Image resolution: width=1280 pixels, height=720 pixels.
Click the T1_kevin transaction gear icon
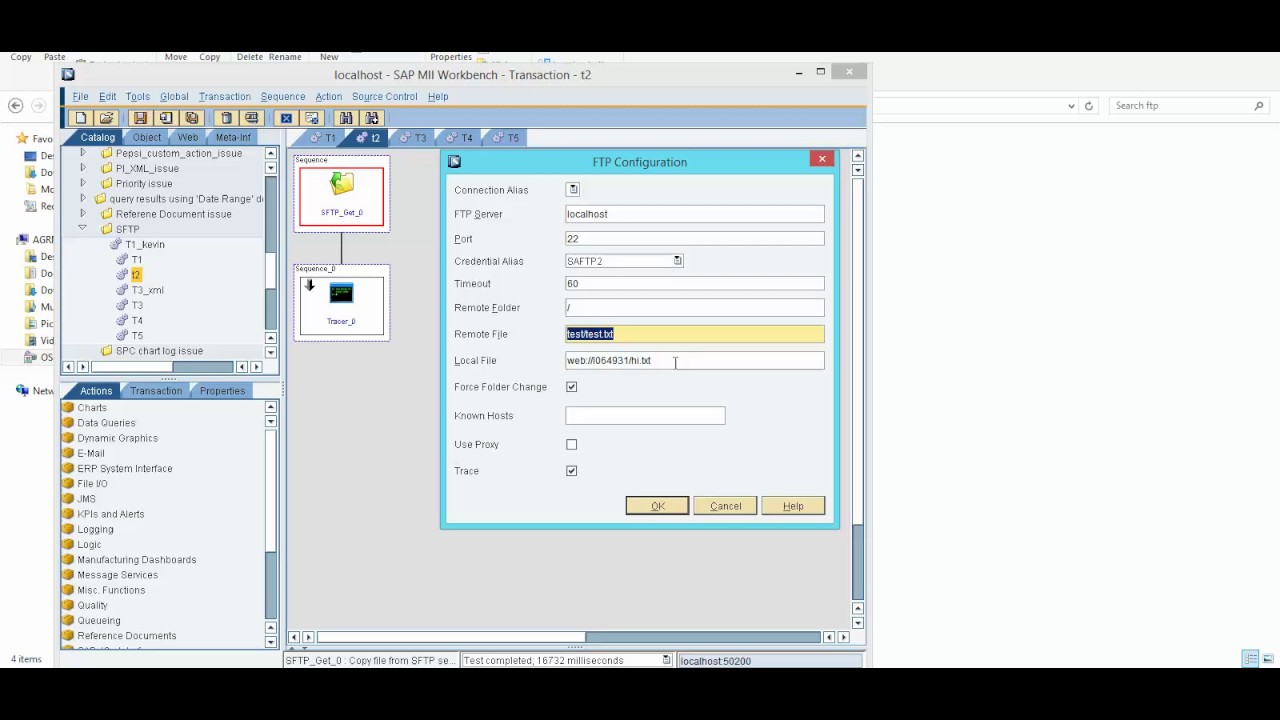point(116,244)
